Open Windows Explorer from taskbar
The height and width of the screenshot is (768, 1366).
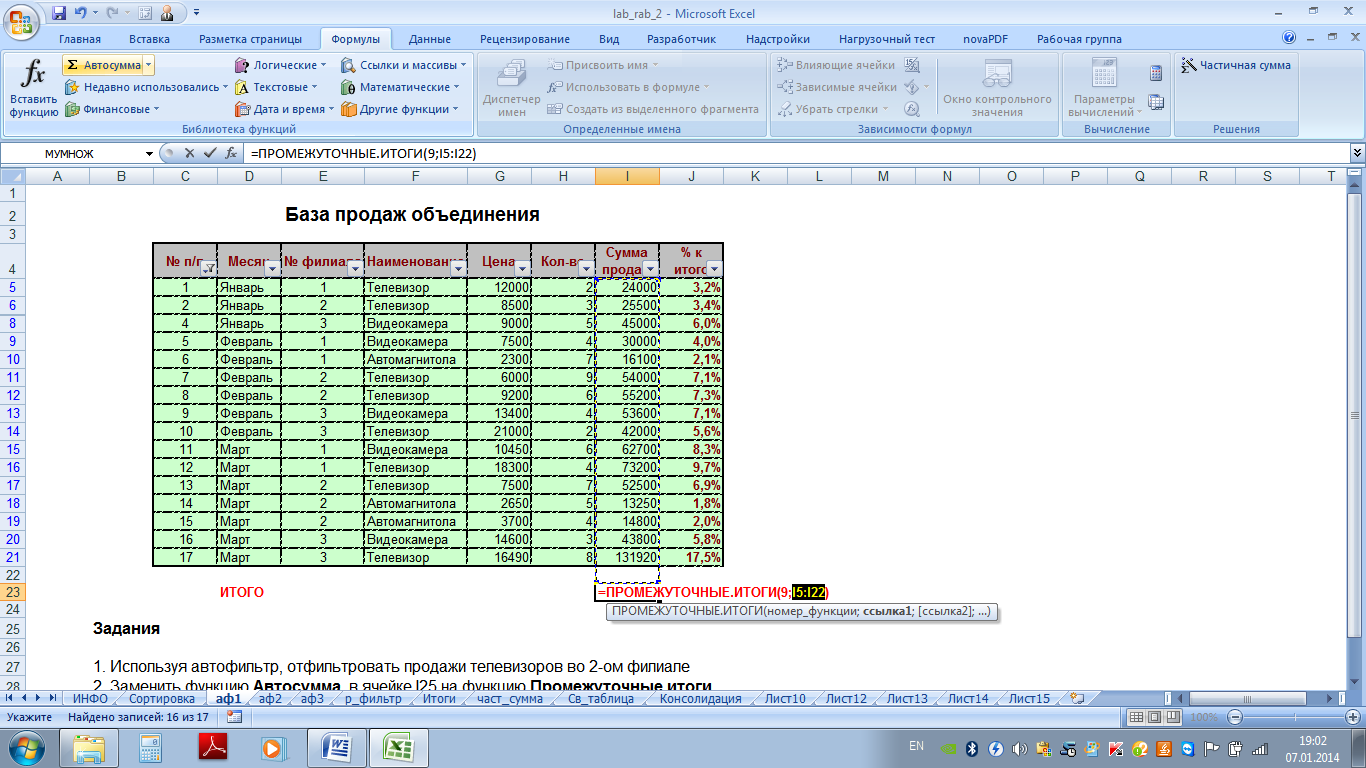[x=88, y=747]
